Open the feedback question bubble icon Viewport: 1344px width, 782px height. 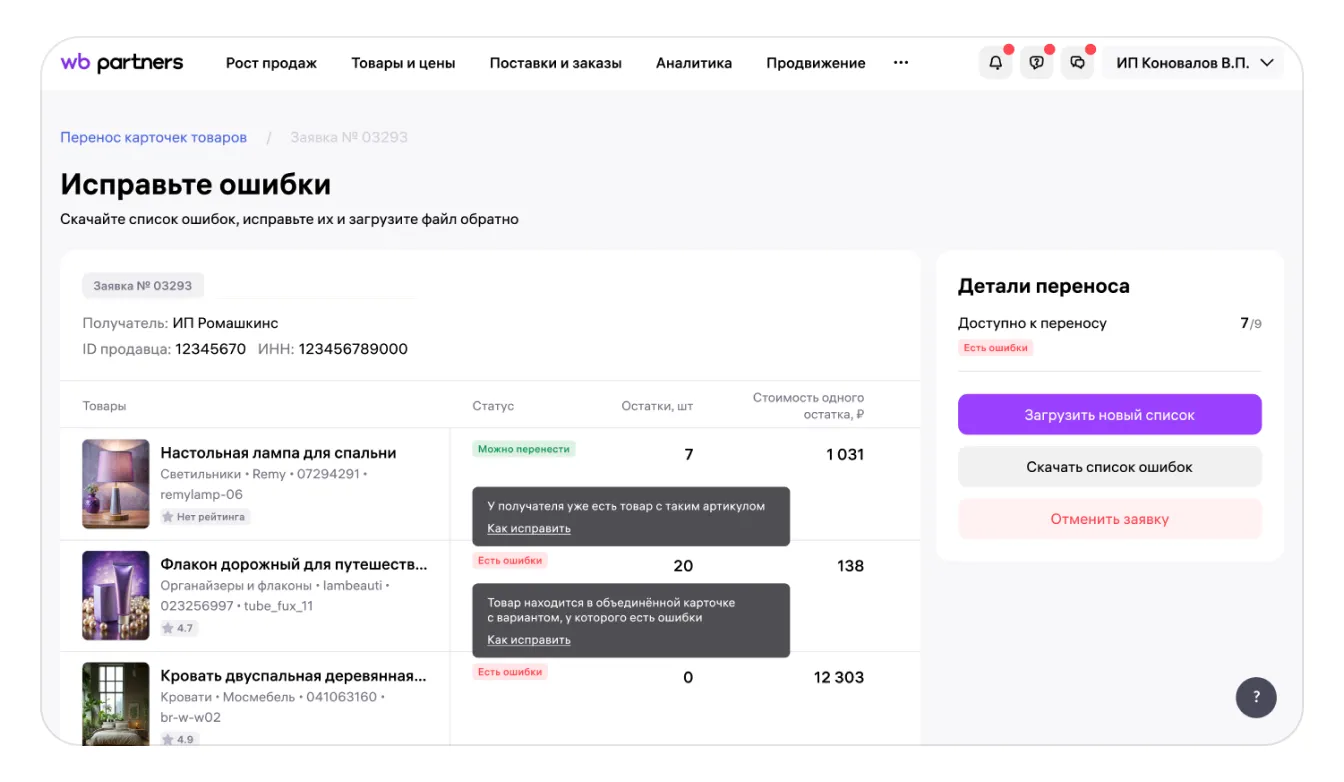pyautogui.click(x=1036, y=63)
